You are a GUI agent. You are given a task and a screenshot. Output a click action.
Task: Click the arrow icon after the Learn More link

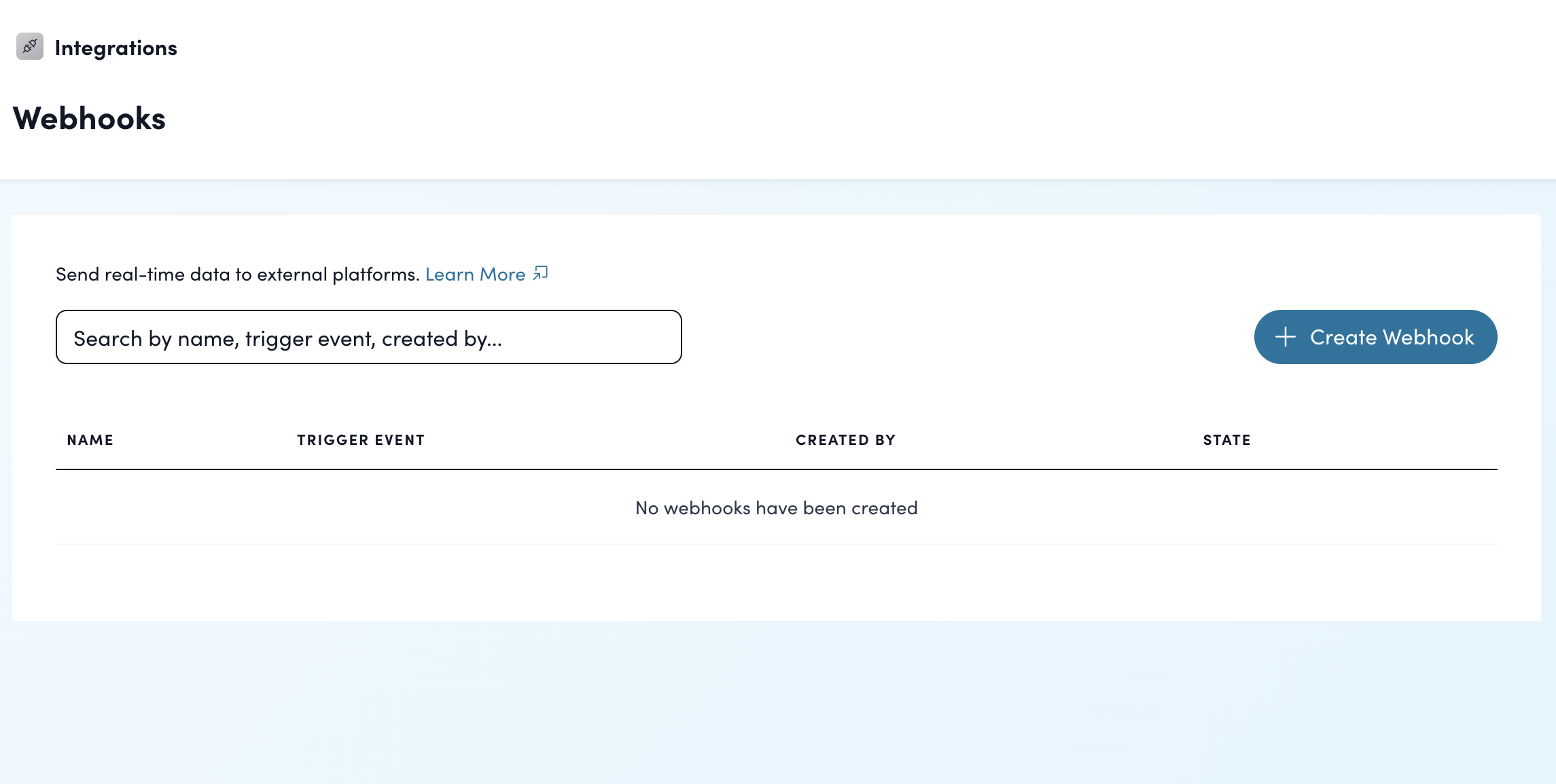pyautogui.click(x=540, y=273)
